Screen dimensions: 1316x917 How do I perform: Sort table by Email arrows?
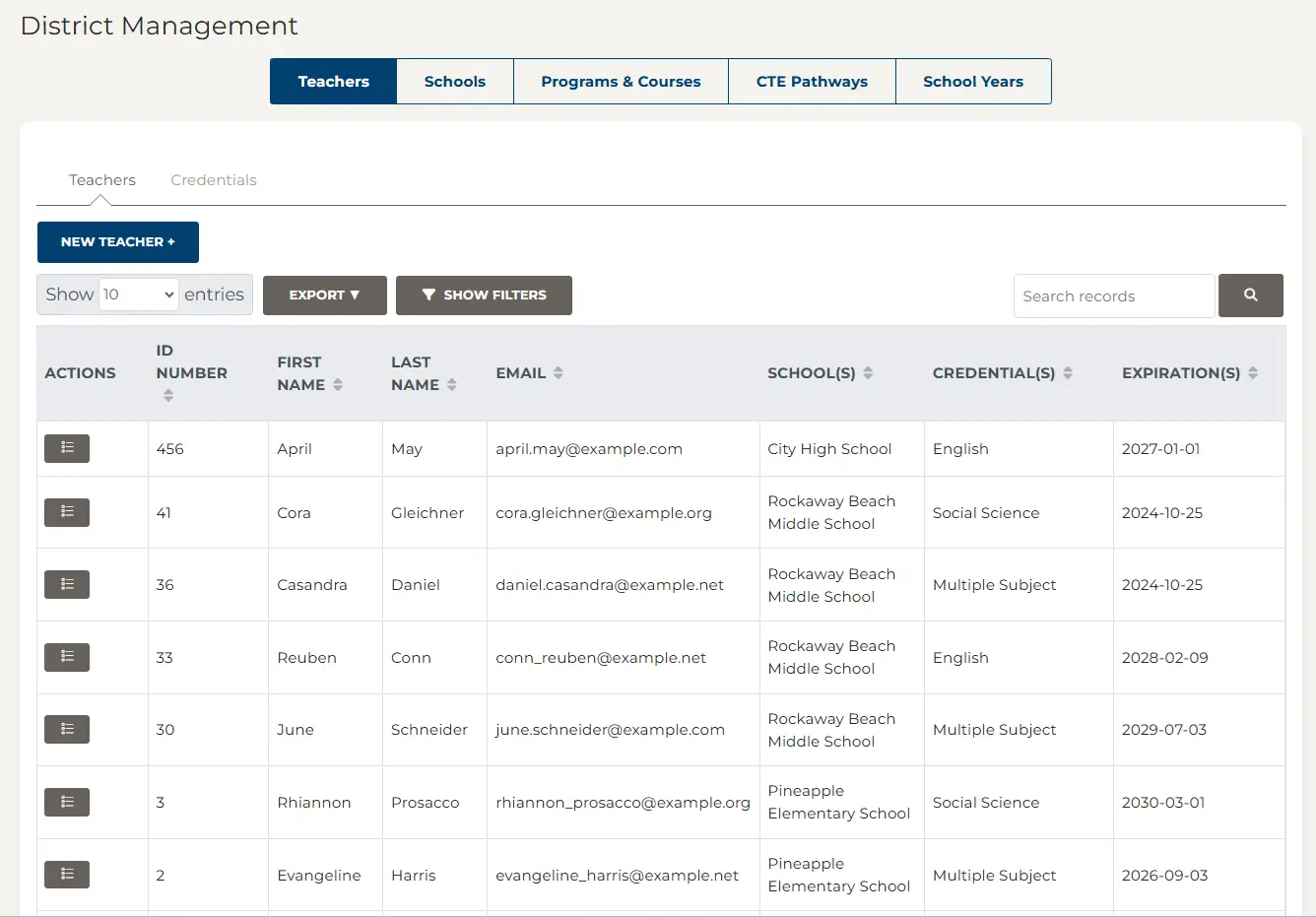pyautogui.click(x=559, y=372)
